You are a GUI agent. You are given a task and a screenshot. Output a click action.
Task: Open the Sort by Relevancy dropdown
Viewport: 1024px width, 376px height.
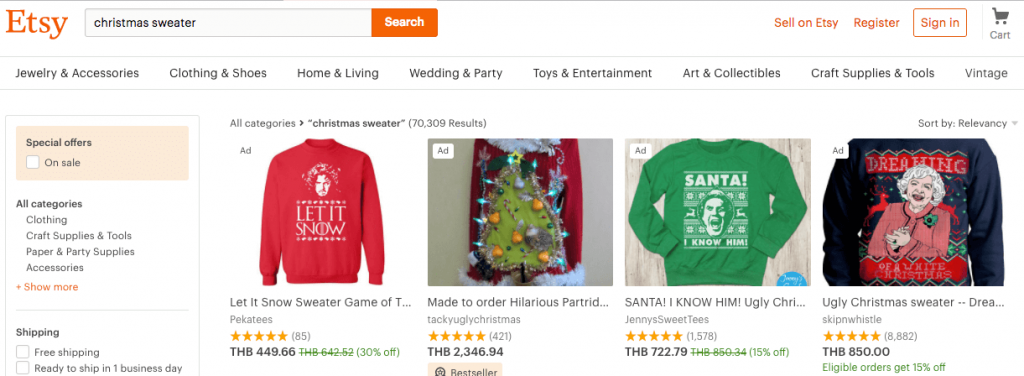pos(968,123)
